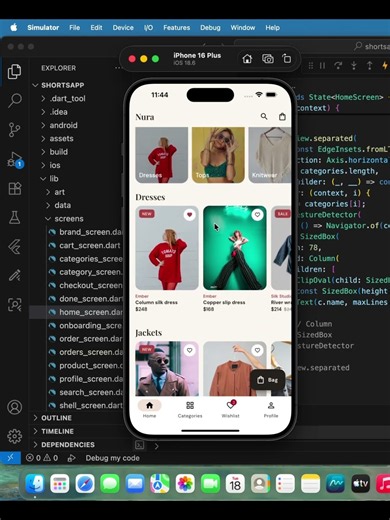Toggle wishlist heart on Copper slip dress
Screen dimensions: 390x520
257,215
